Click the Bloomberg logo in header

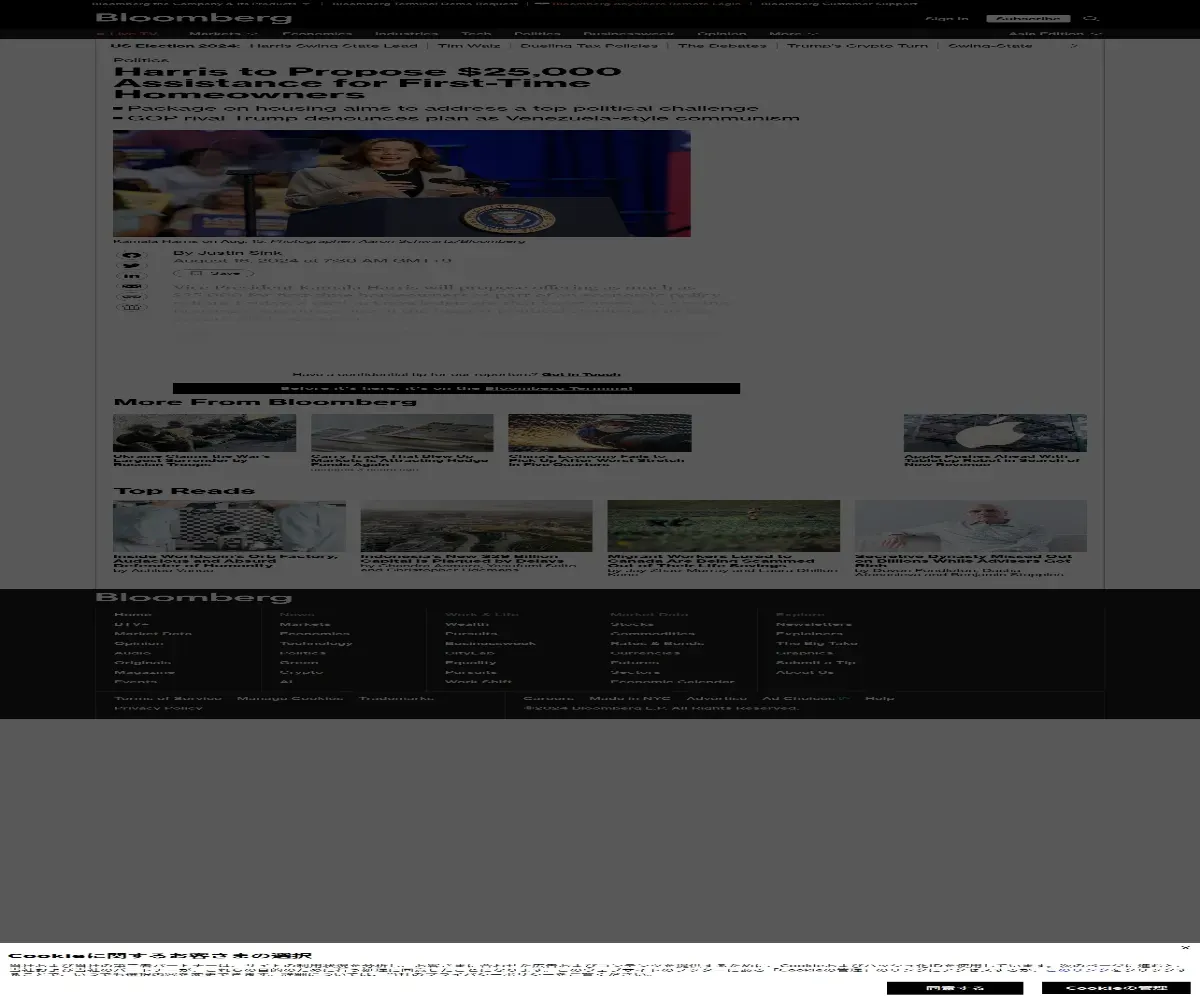click(x=193, y=18)
